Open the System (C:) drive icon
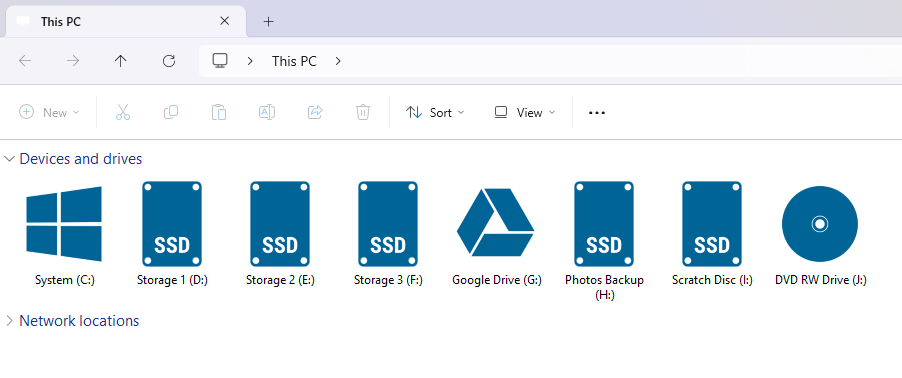The height and width of the screenshot is (378, 902). tap(64, 224)
